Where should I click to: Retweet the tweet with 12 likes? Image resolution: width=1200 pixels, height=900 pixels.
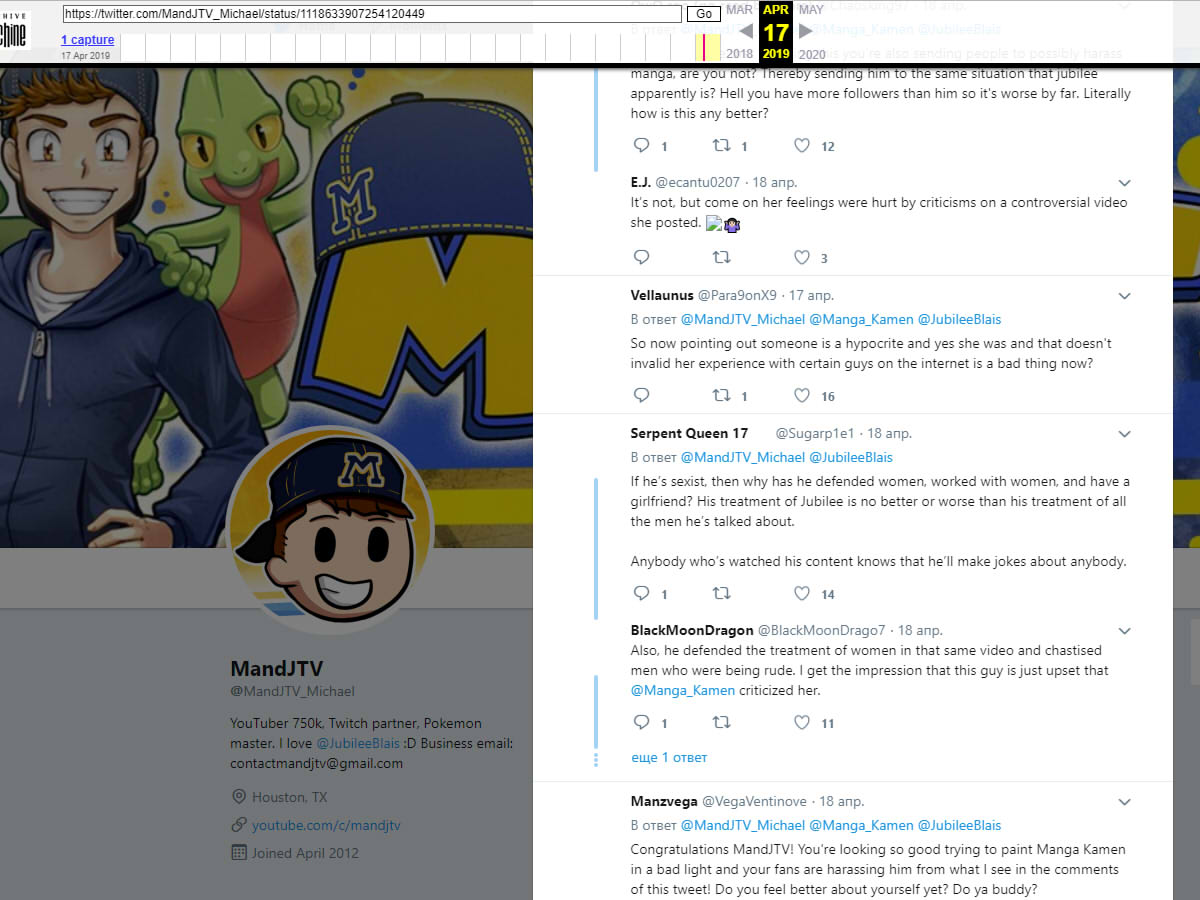point(721,146)
